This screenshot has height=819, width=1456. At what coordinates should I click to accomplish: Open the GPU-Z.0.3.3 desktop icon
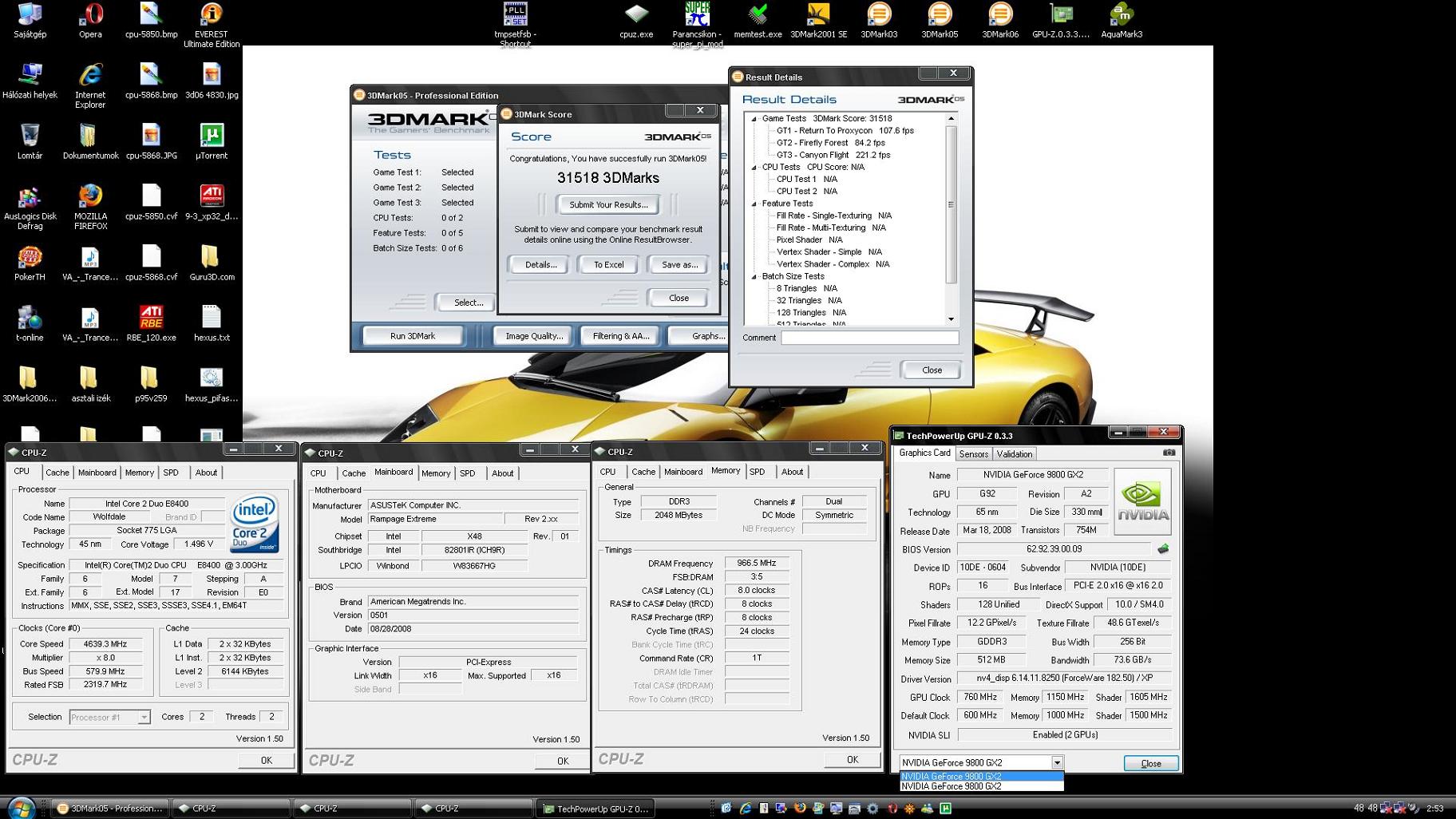pos(1061,20)
